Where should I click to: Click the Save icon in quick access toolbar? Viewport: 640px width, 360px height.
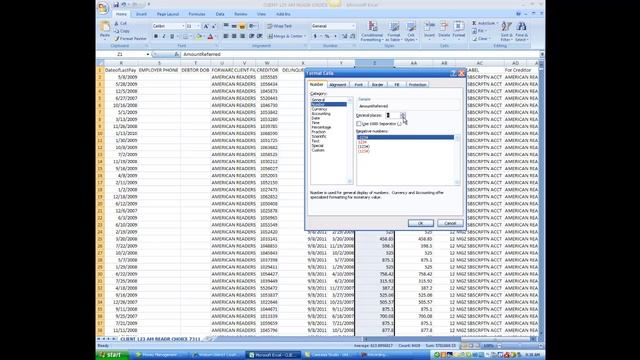(x=116, y=4)
